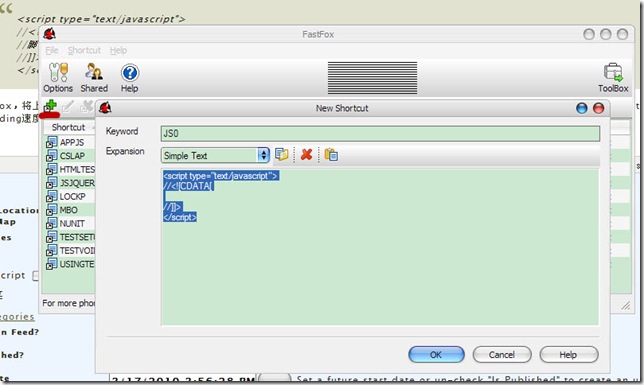Select the APPJS shortcut row

point(70,143)
